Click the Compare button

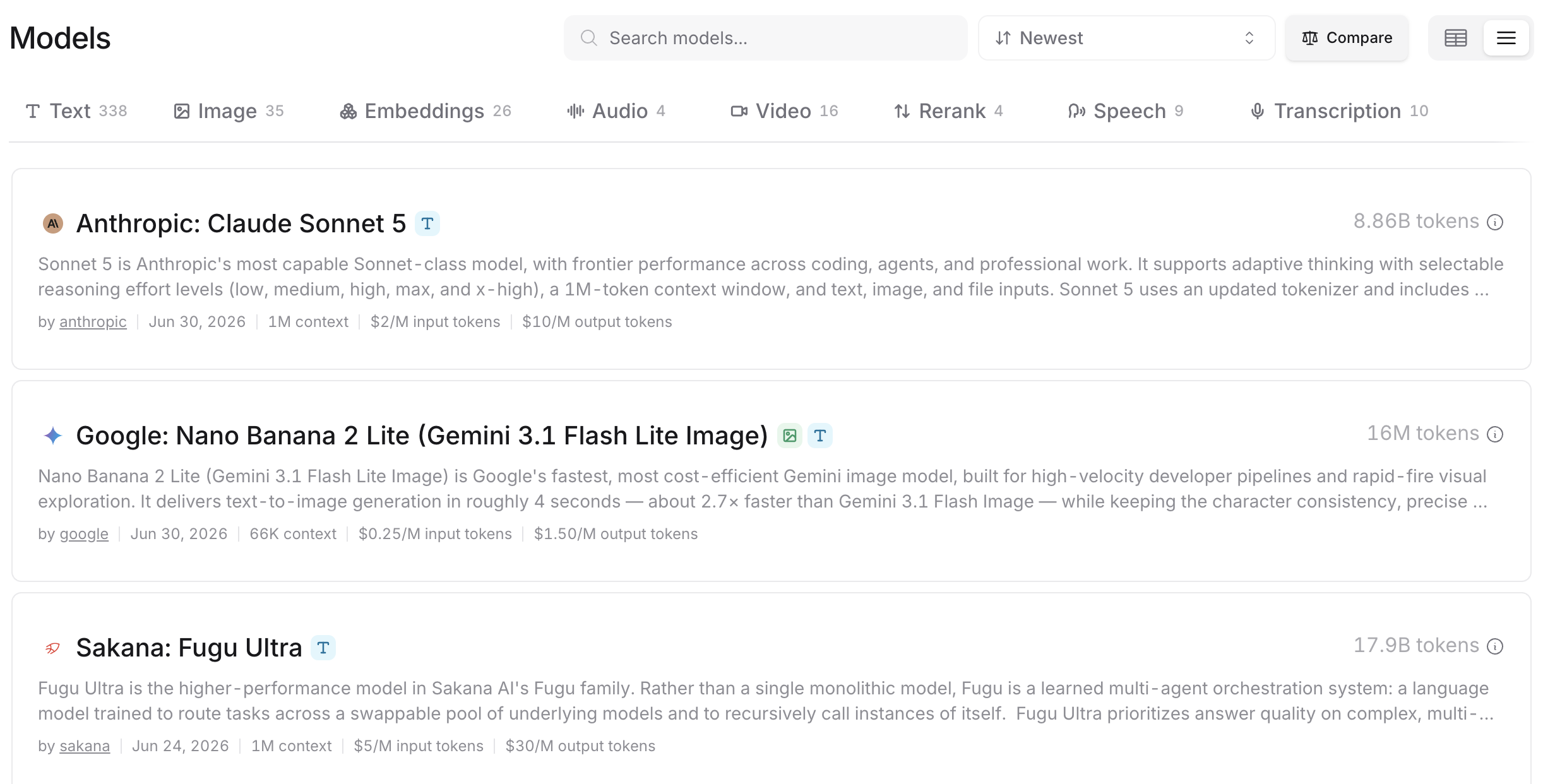tap(1347, 38)
